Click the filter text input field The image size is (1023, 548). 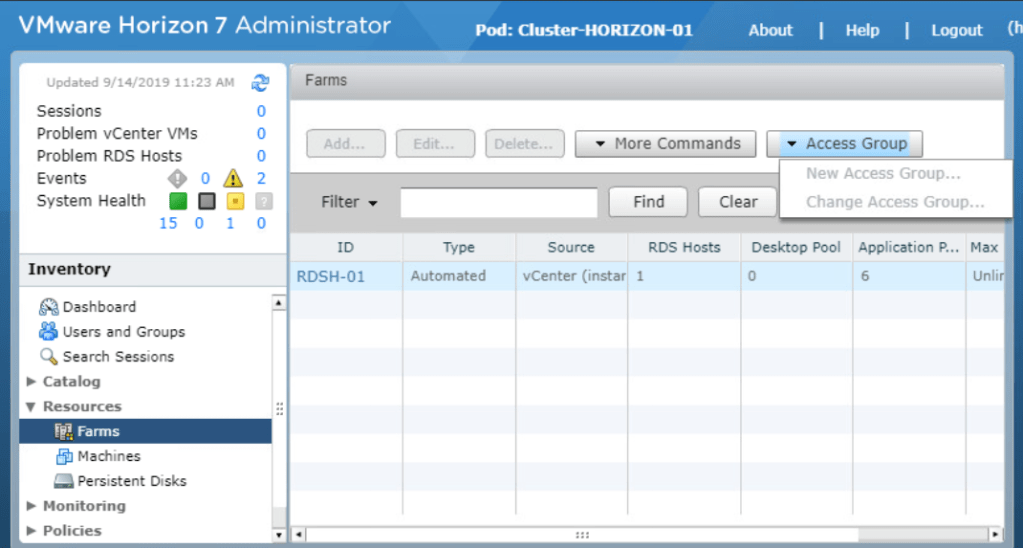[498, 202]
